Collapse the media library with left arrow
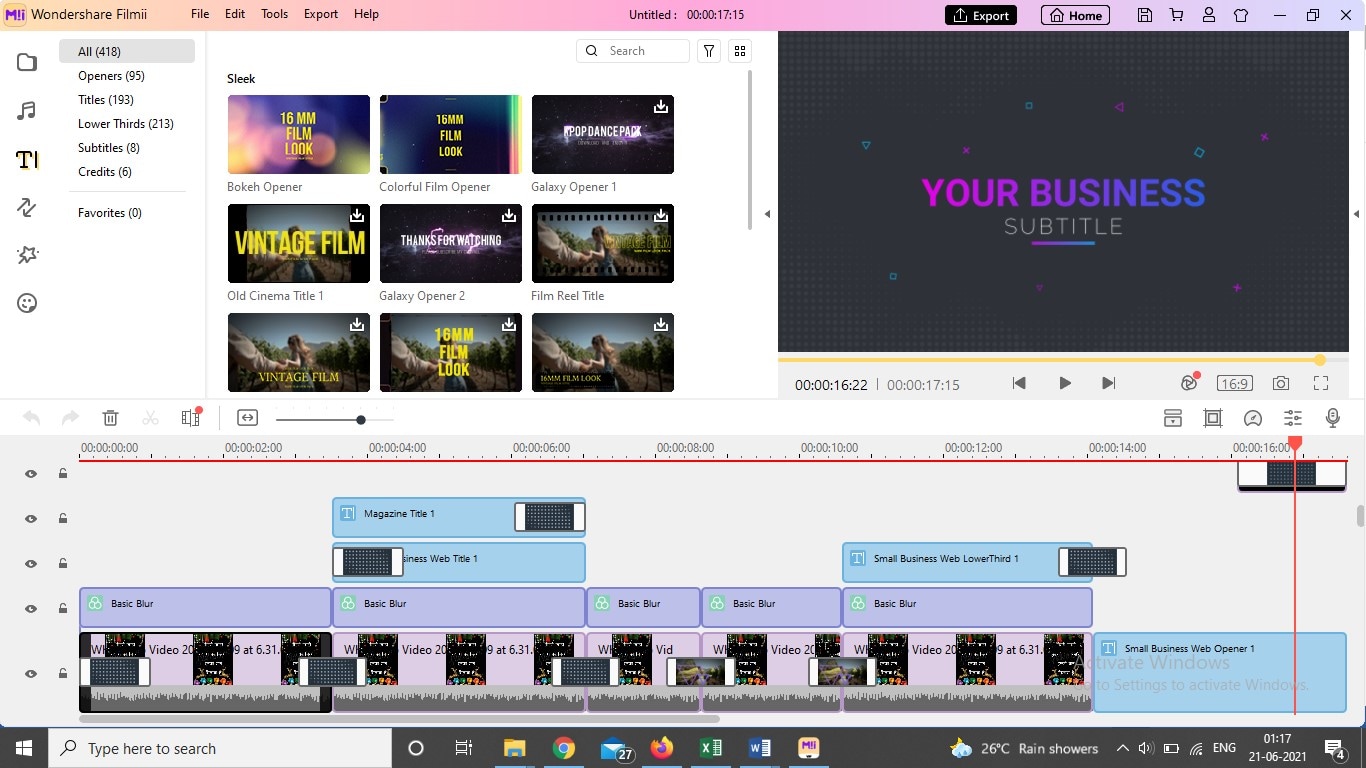This screenshot has width=1366, height=768. pyautogui.click(x=767, y=214)
